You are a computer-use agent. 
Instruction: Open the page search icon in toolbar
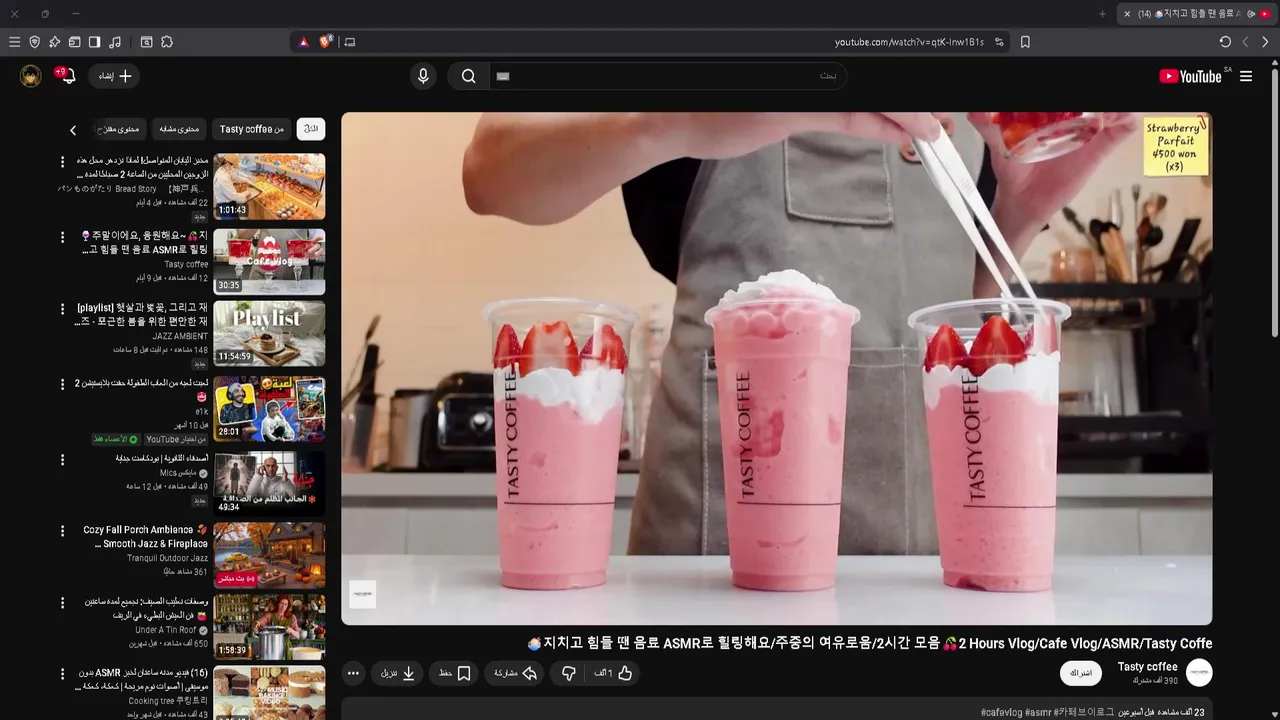(146, 42)
